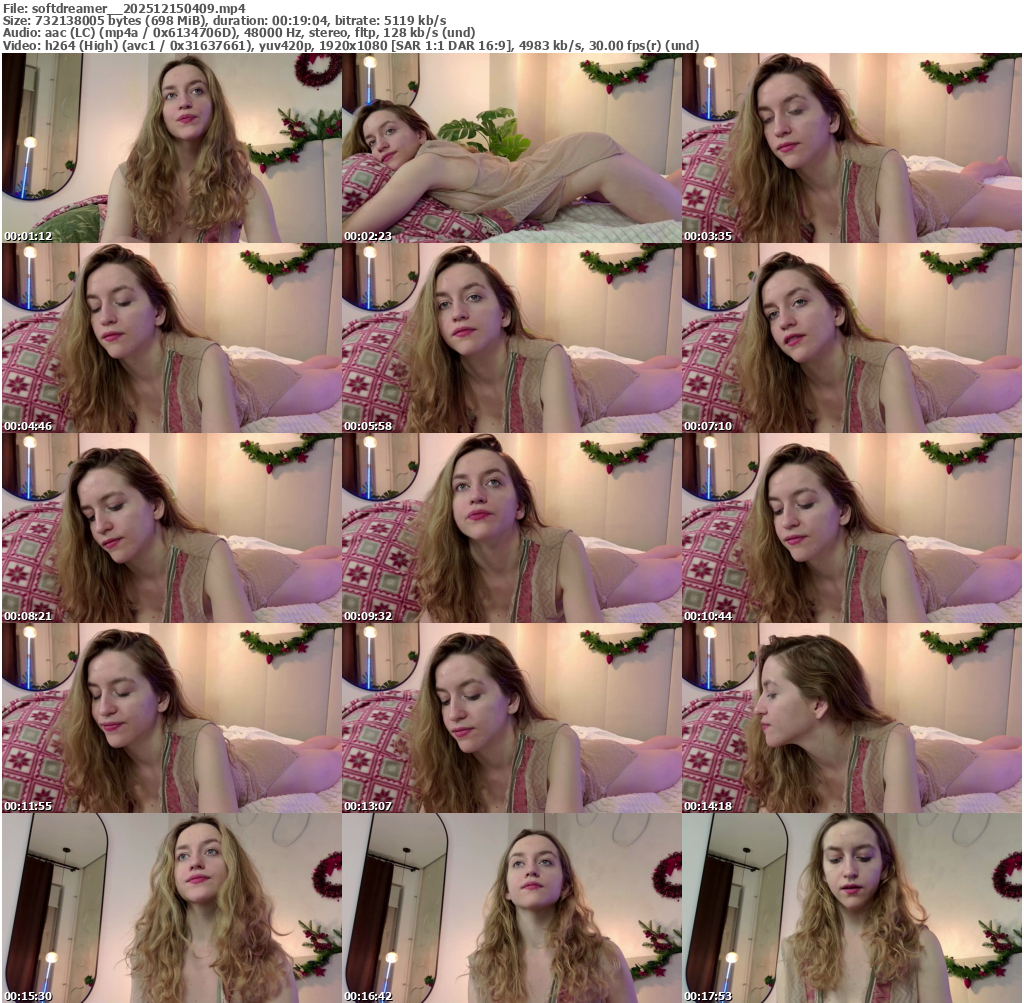Select the thumbnail stamped 00:07:10
Screen dimensions: 1024x1003
(x=852, y=338)
